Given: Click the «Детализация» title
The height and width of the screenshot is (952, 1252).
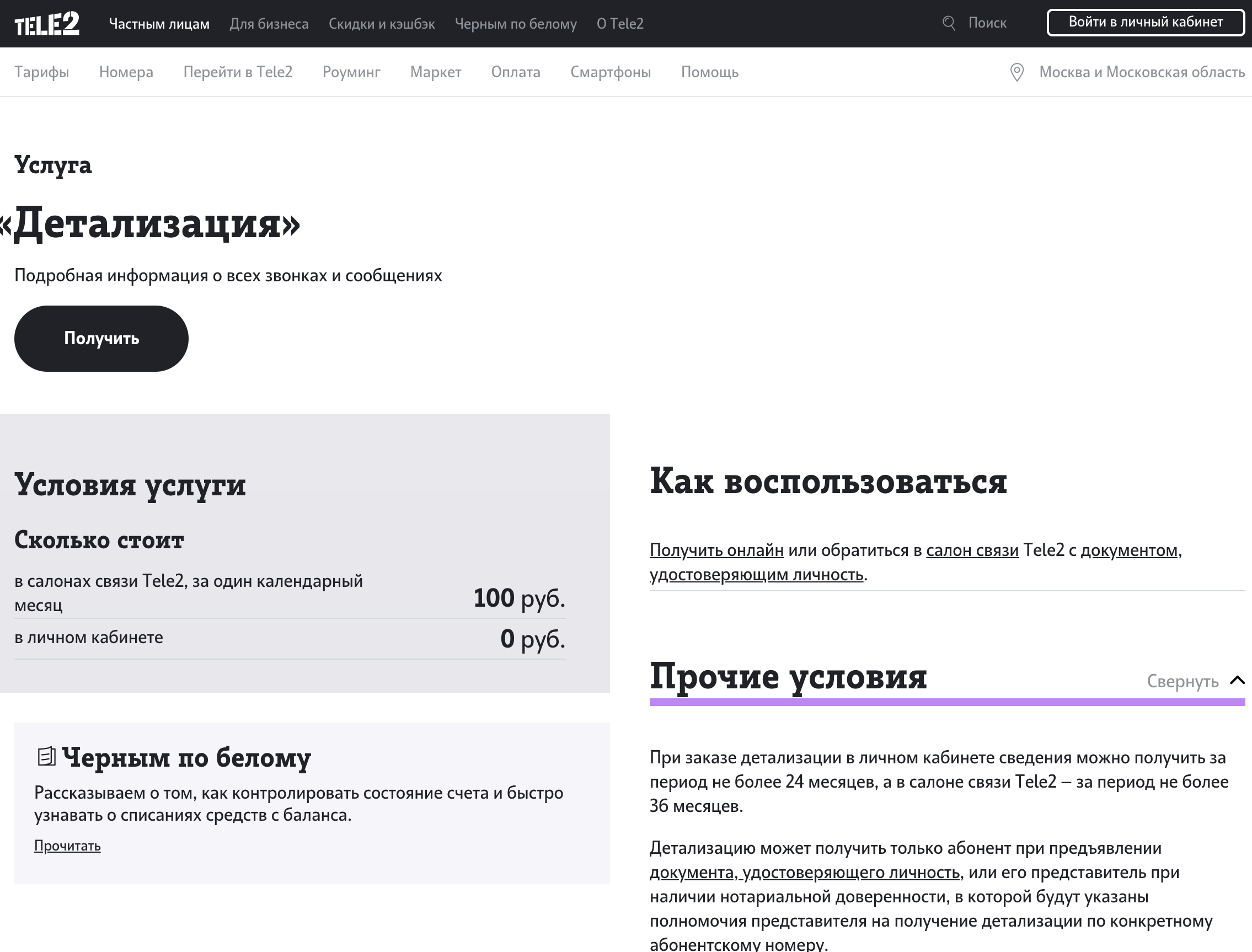Looking at the screenshot, I should coord(149,223).
